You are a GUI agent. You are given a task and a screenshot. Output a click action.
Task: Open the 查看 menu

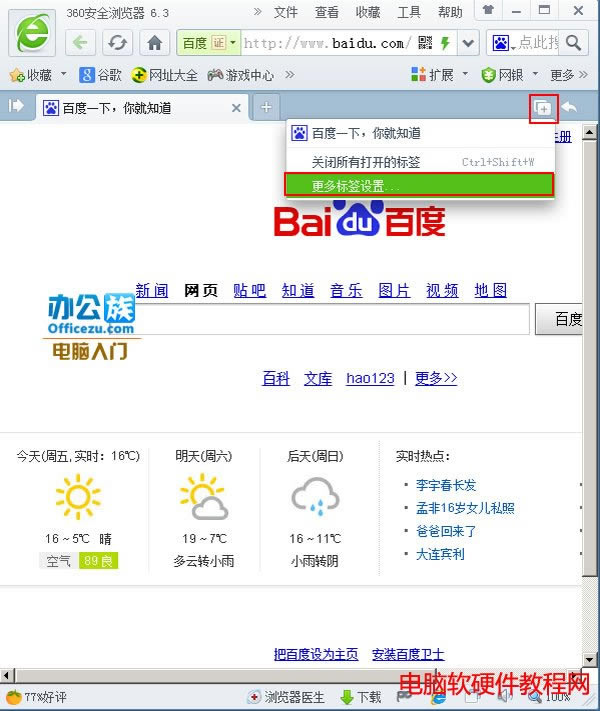(x=327, y=12)
